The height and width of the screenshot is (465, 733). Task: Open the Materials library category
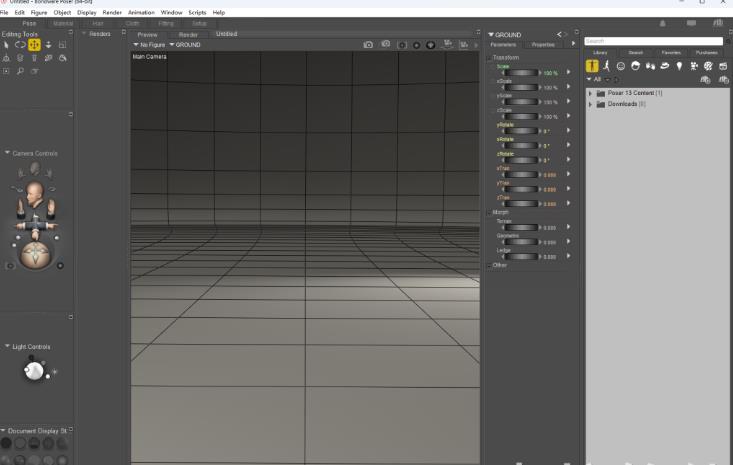coord(709,66)
